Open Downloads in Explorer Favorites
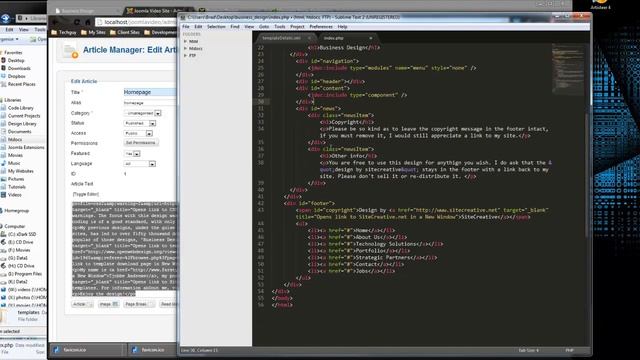The image size is (640, 360). click(19, 68)
